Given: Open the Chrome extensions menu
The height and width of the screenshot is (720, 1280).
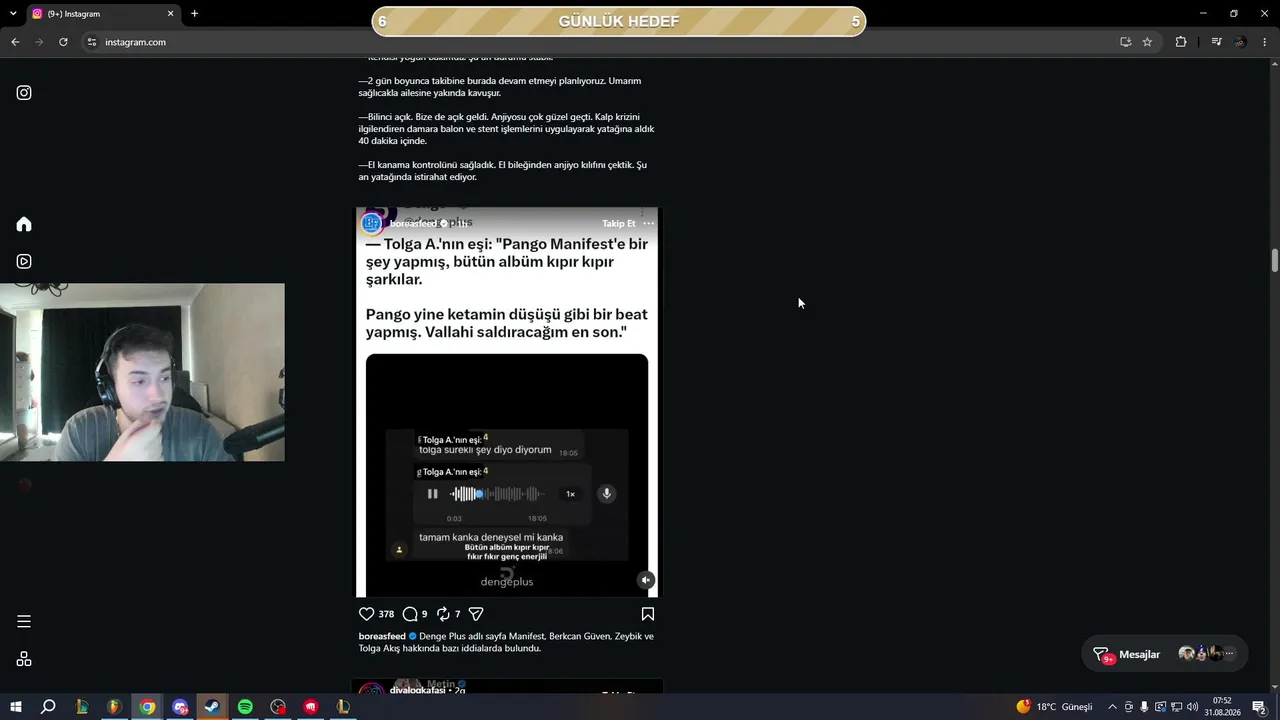Looking at the screenshot, I should pyautogui.click(x=1181, y=42).
